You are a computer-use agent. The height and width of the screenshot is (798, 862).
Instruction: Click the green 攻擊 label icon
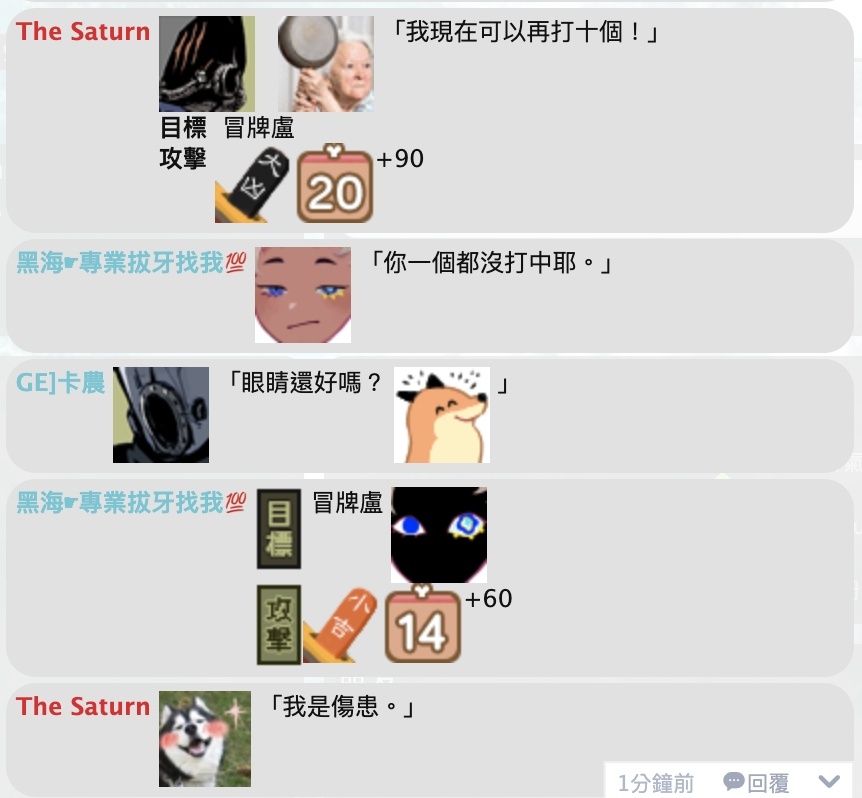279,625
